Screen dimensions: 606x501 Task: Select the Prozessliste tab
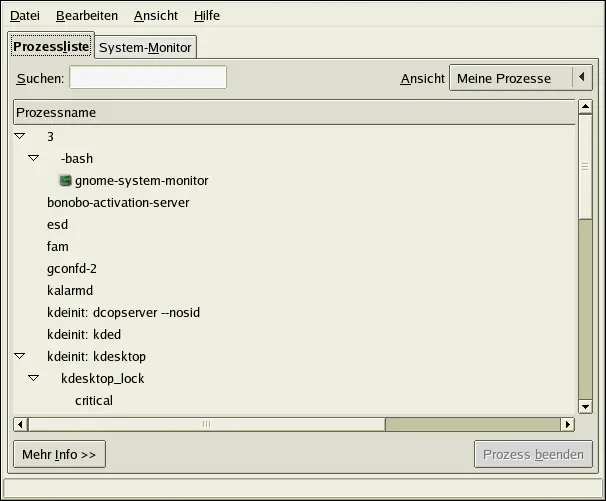[x=51, y=47]
